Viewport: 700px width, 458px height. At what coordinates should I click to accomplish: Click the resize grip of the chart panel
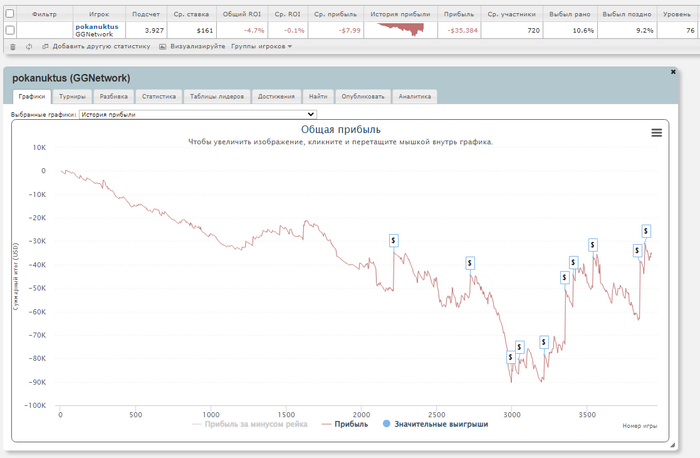point(672,445)
